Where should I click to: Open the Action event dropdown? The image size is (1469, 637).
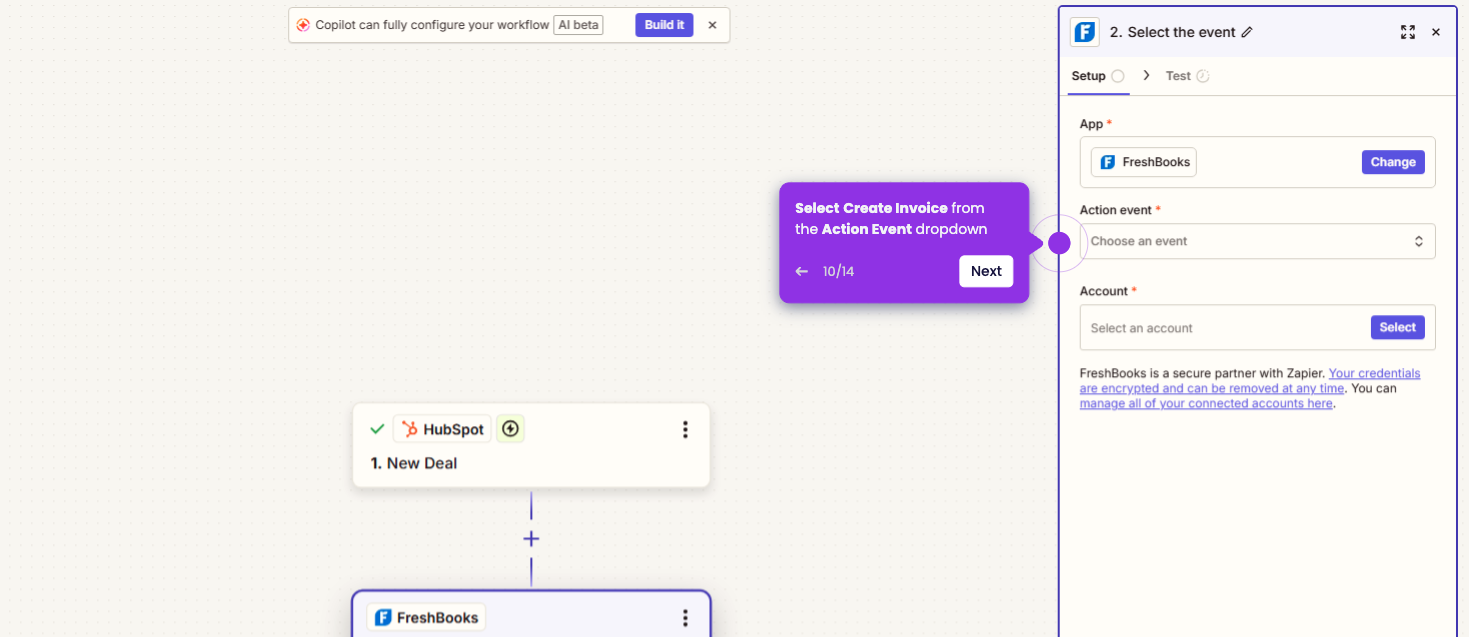(1258, 241)
